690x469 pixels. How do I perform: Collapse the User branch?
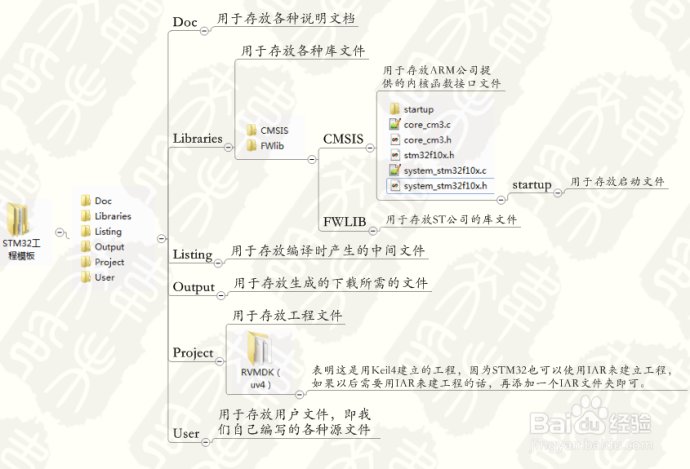coord(206,442)
